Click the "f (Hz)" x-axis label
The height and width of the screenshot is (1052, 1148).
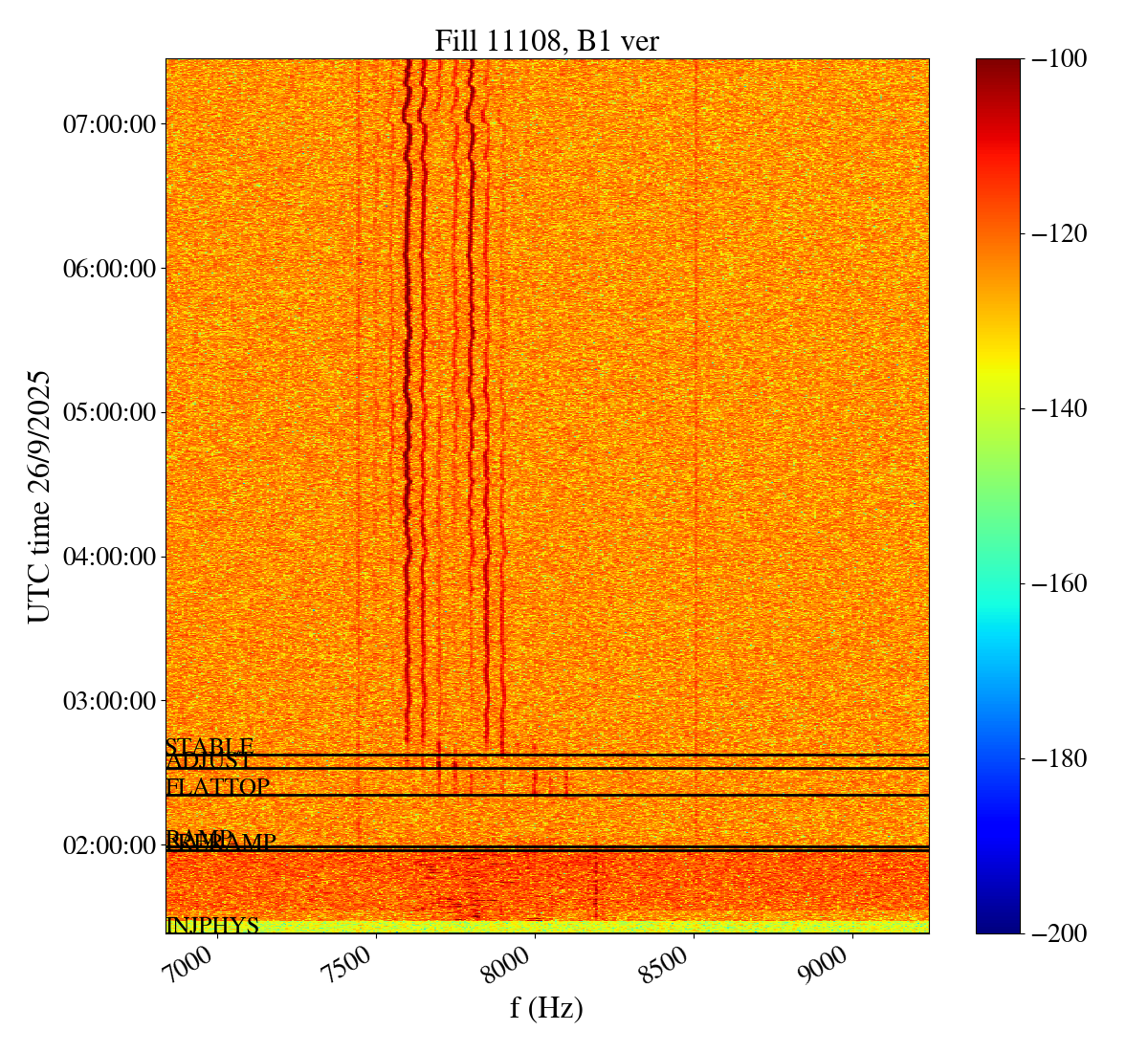coord(546,1007)
